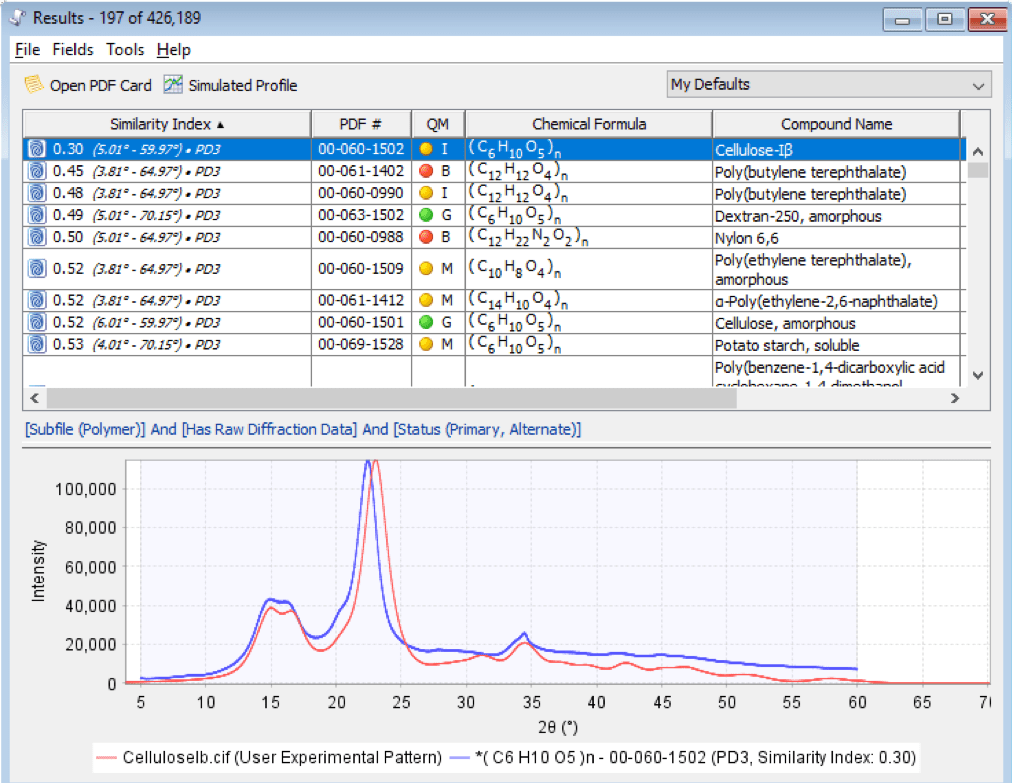Click yellow quality mark for 00-060-1509
This screenshot has width=1012, height=783.
[426, 269]
